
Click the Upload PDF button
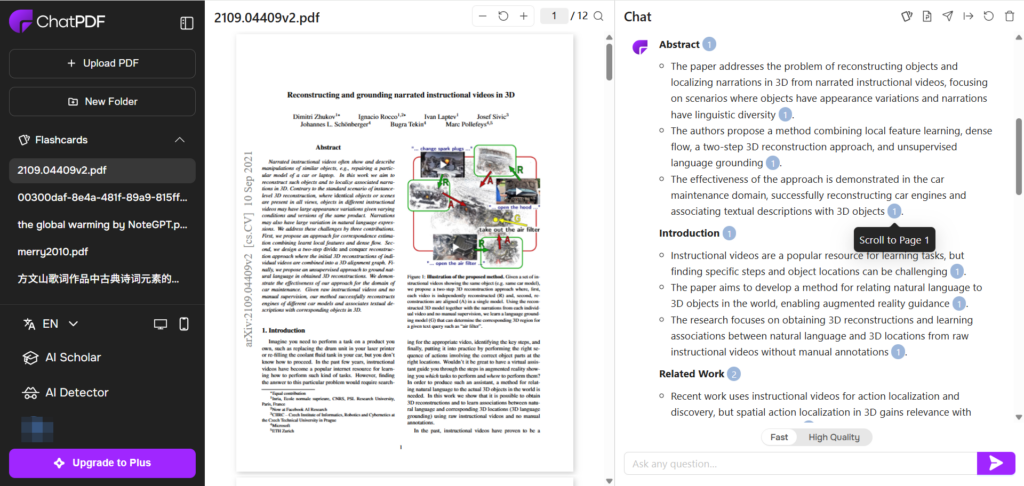click(x=102, y=63)
